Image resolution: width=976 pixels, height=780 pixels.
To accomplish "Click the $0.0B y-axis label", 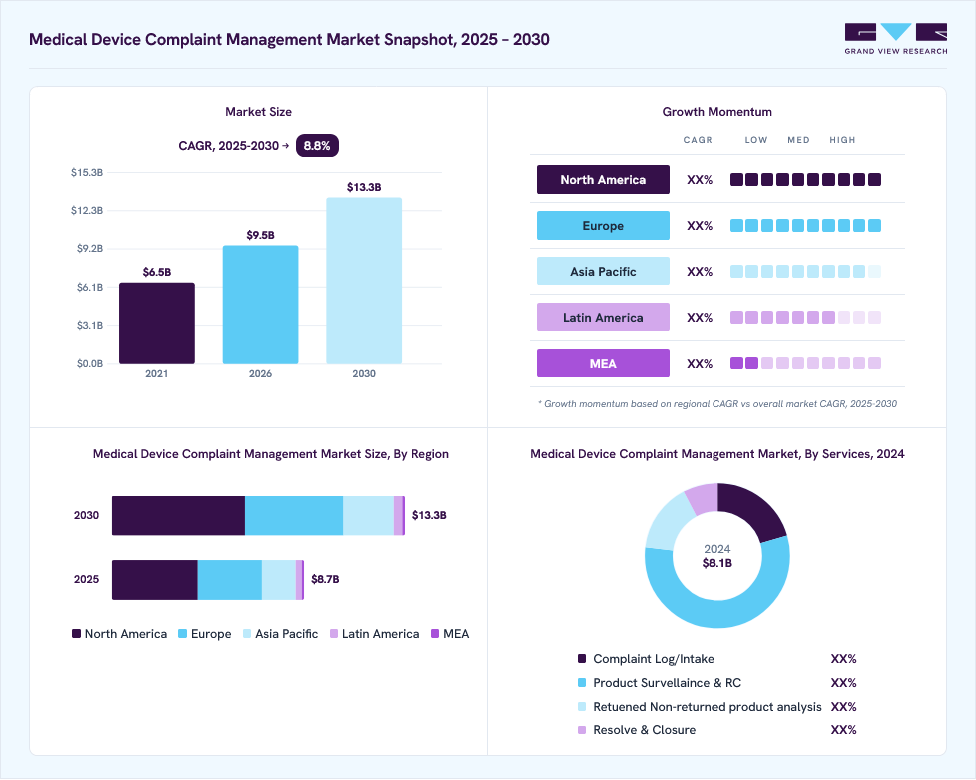I will pos(90,364).
